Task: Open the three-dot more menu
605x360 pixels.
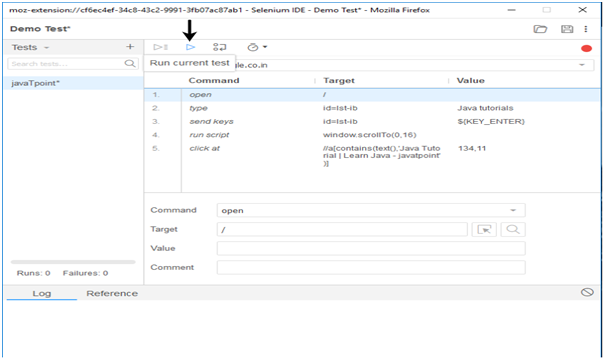Action: [x=586, y=29]
